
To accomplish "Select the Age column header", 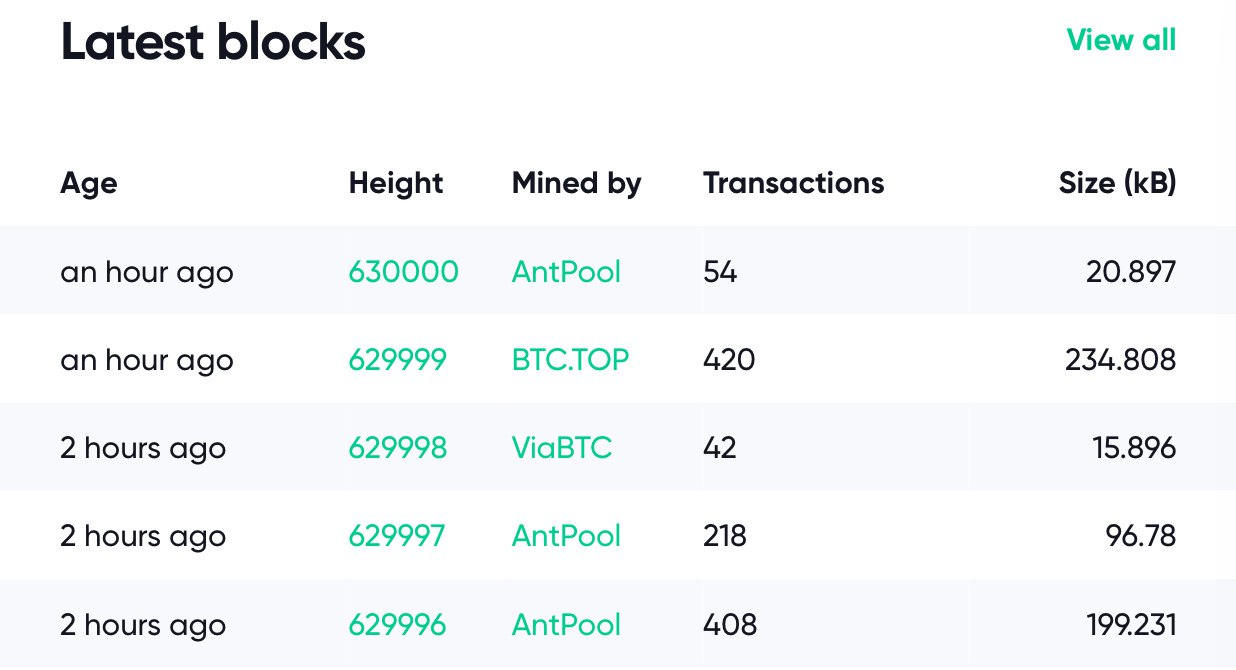I will (89, 183).
